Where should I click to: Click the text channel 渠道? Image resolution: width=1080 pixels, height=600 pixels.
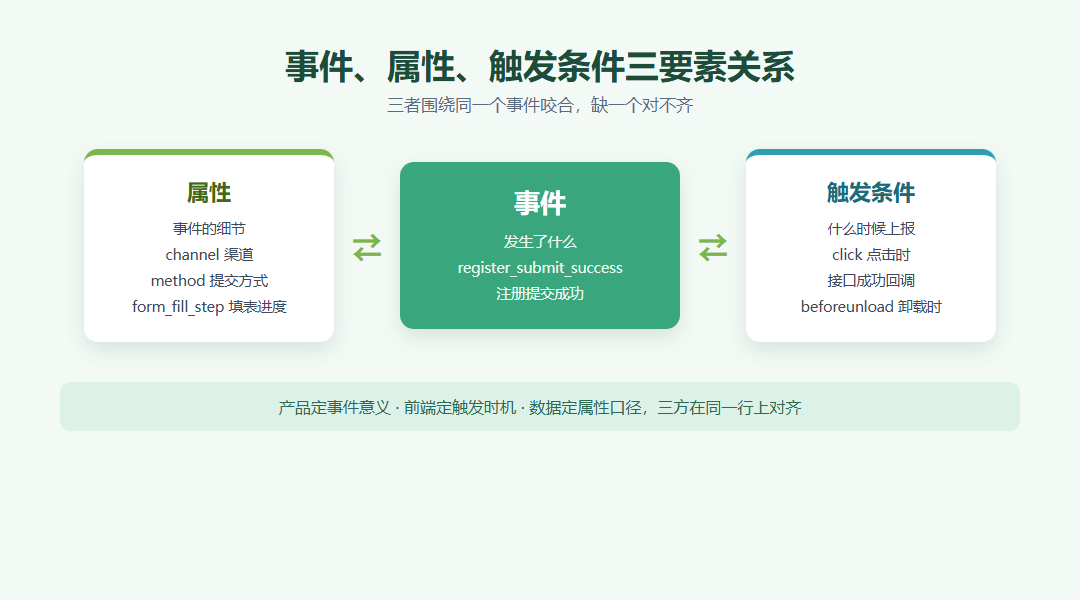pyautogui.click(x=209, y=255)
